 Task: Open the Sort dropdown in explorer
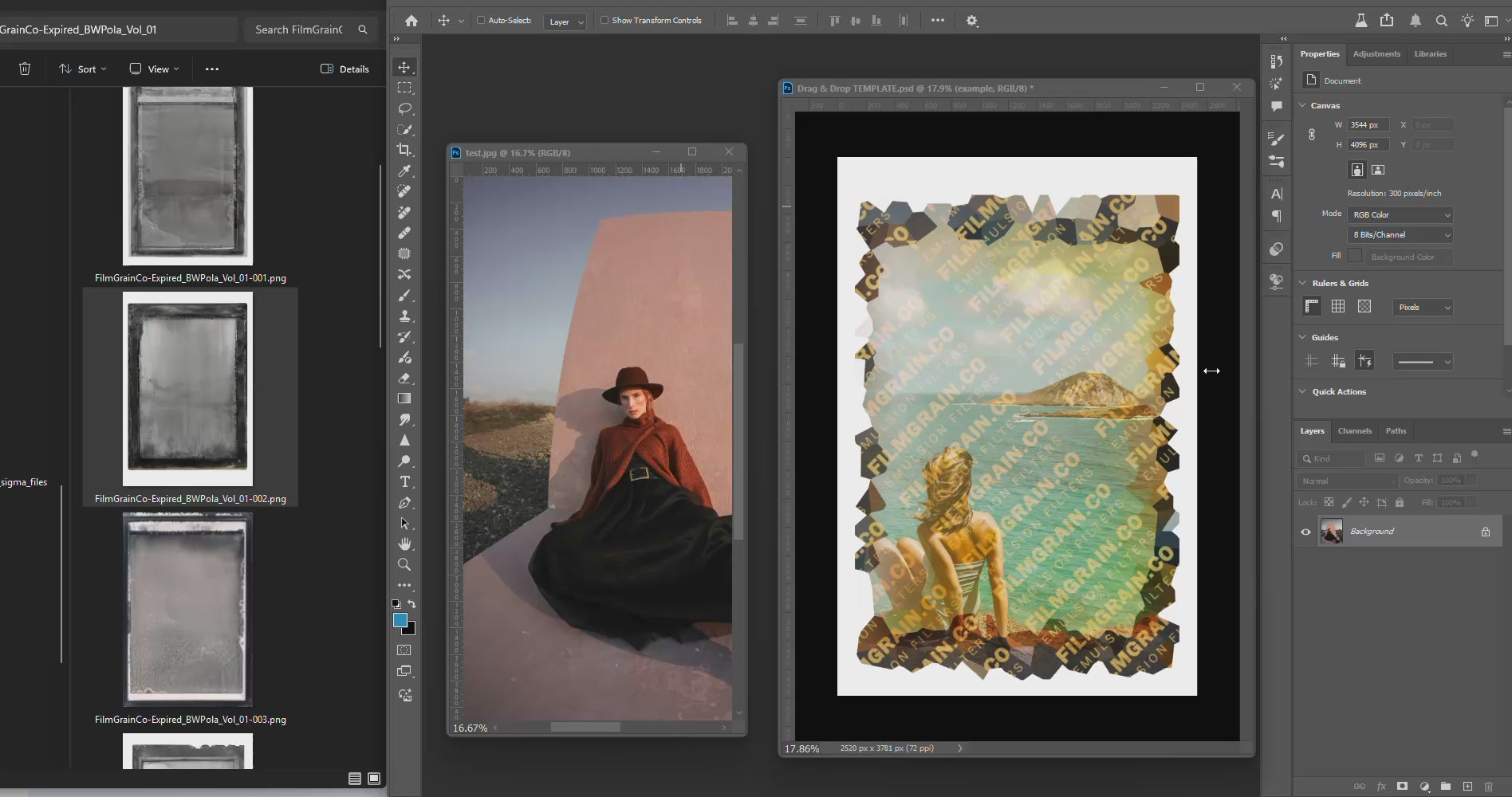click(83, 69)
